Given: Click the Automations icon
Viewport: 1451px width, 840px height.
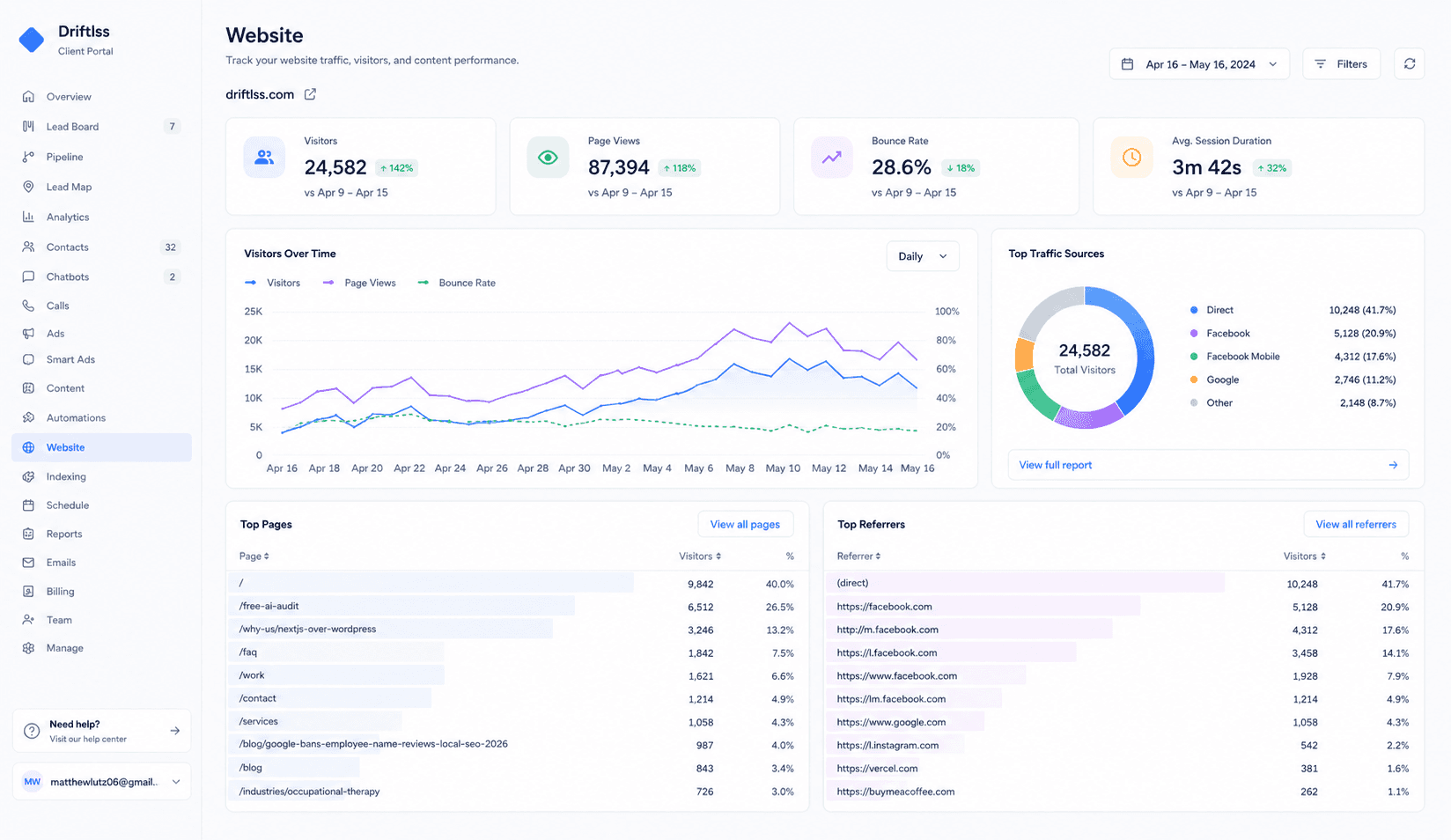Looking at the screenshot, I should tap(28, 417).
